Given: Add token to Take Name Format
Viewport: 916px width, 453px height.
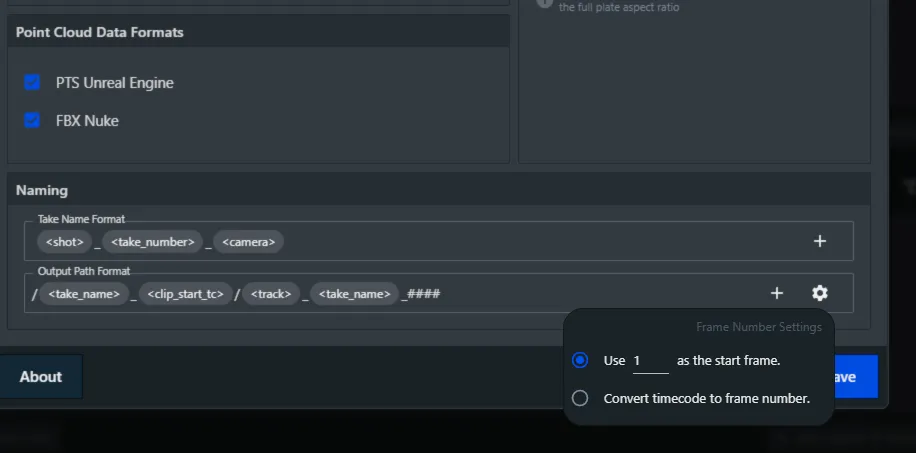Looking at the screenshot, I should click(820, 241).
